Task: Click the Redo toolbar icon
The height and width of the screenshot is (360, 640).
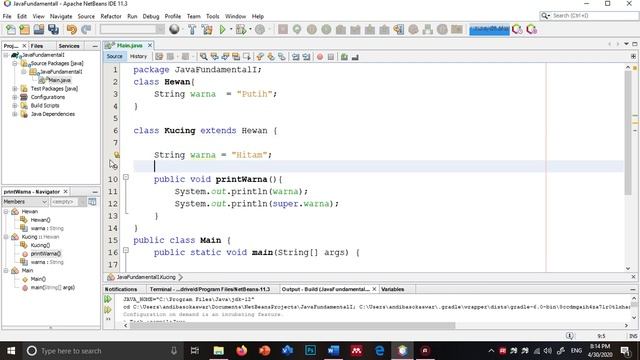Action: 86,29
